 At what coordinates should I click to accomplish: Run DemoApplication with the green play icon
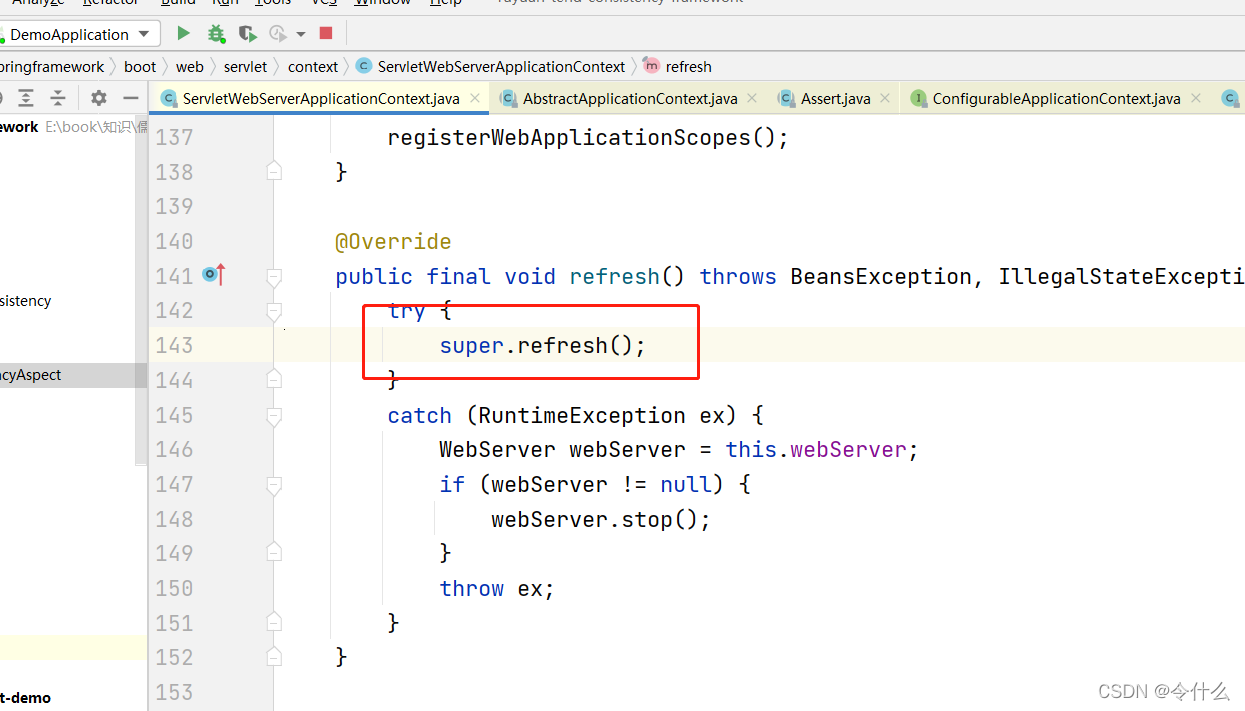(x=183, y=33)
